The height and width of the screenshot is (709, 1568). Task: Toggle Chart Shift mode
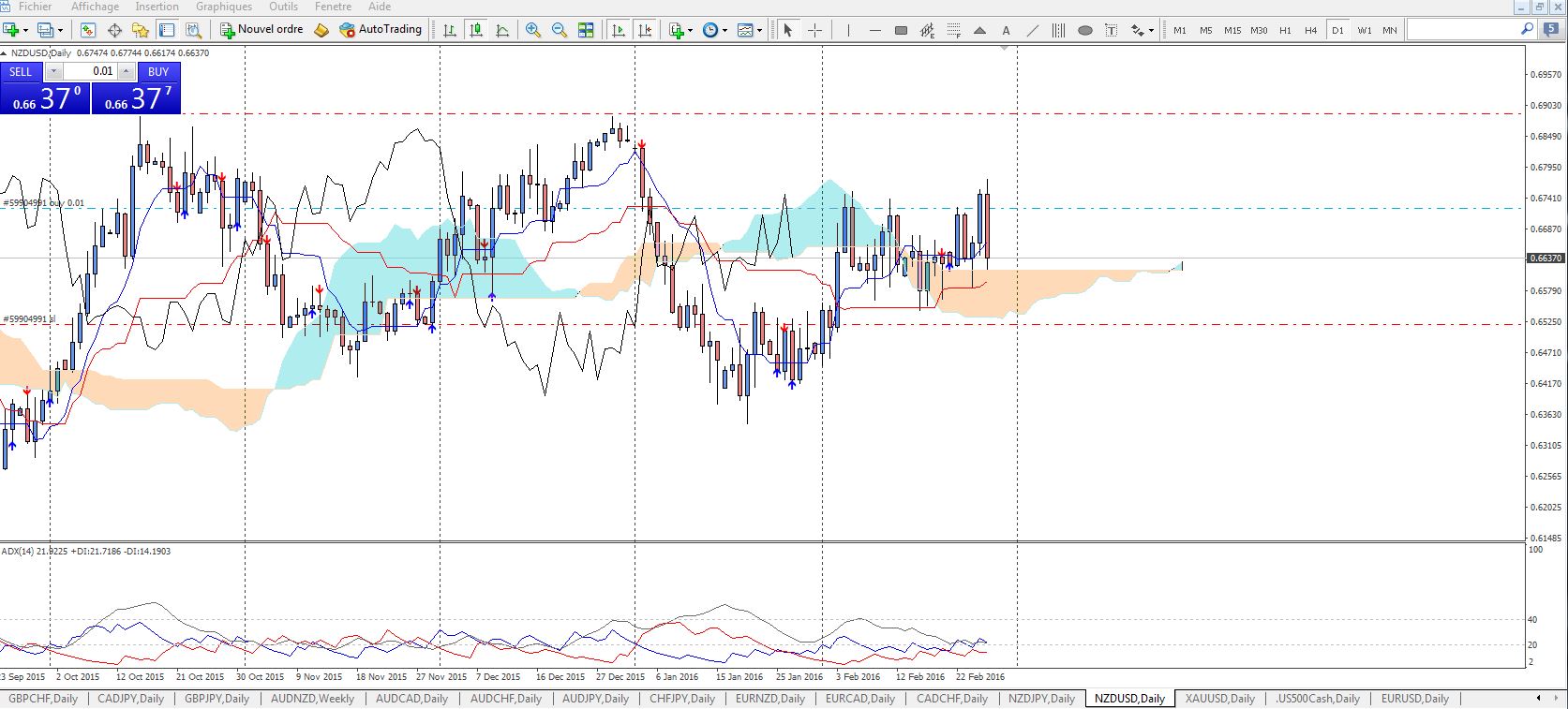pyautogui.click(x=645, y=30)
